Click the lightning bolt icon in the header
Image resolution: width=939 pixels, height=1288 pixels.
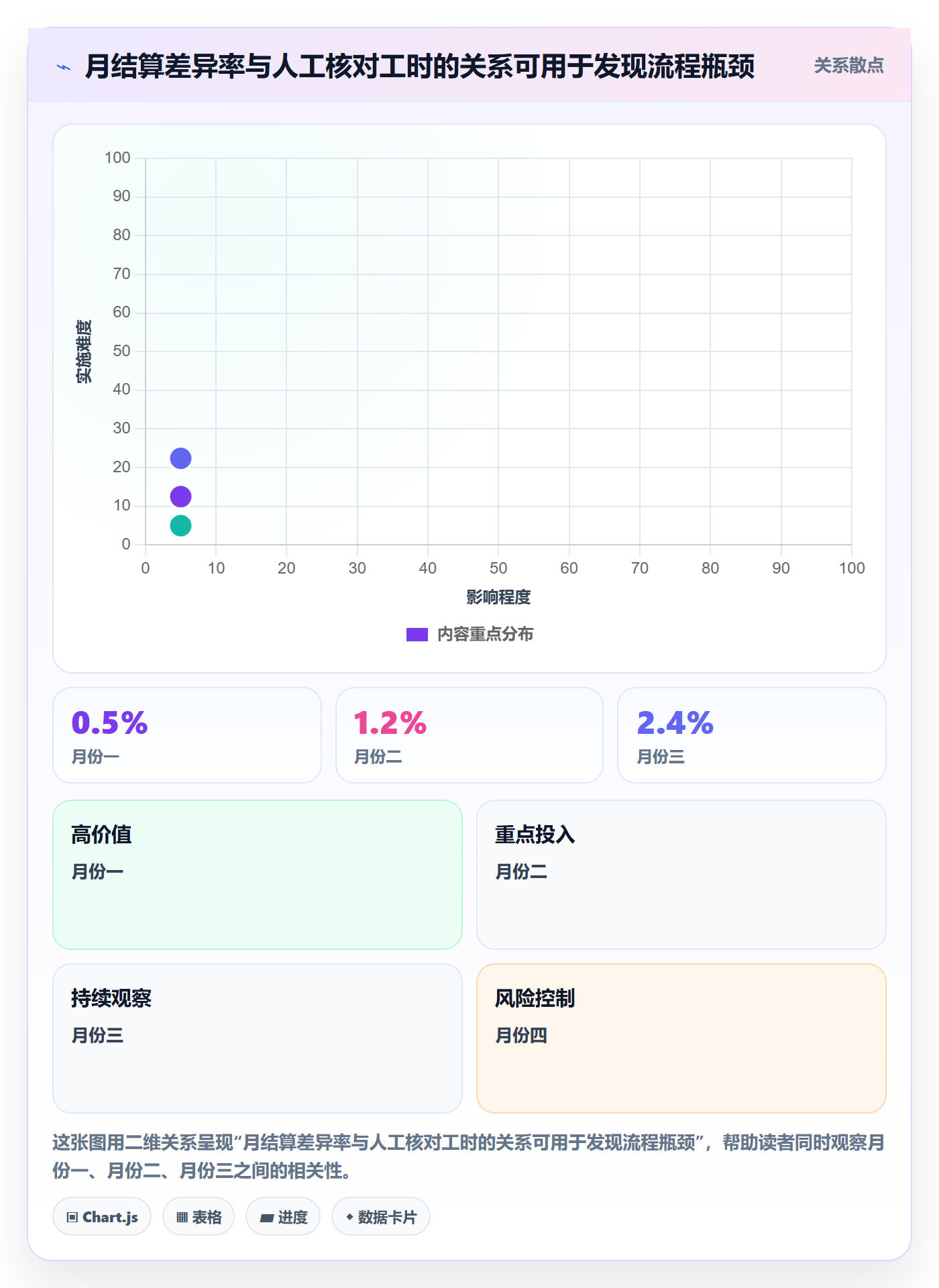tap(64, 67)
